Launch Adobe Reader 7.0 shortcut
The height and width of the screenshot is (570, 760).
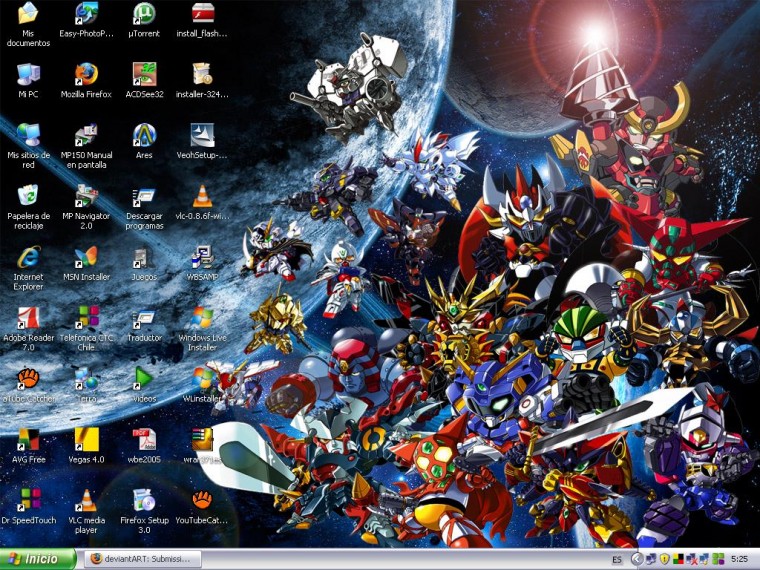pyautogui.click(x=28, y=317)
